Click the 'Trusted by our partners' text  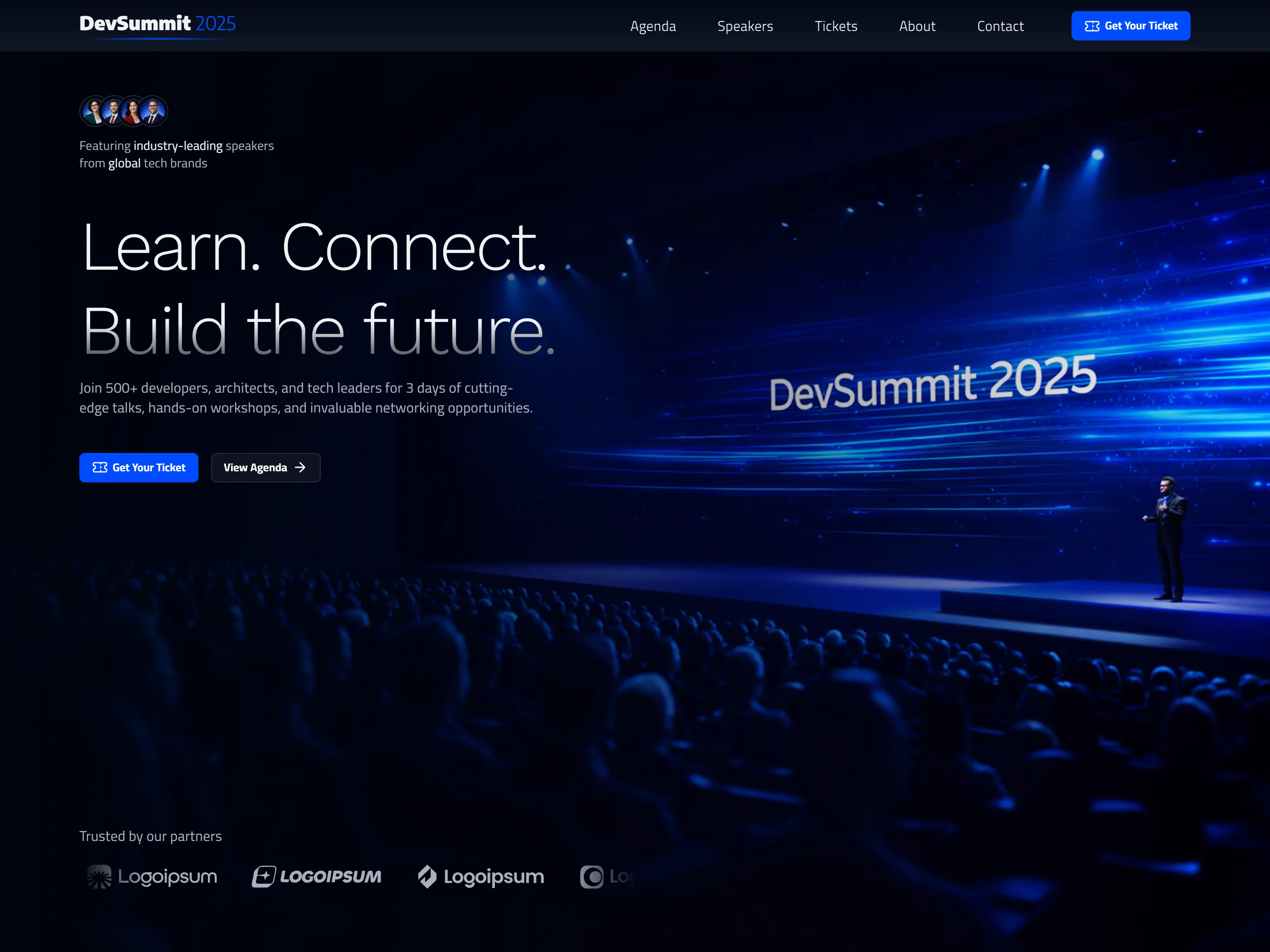point(150,836)
